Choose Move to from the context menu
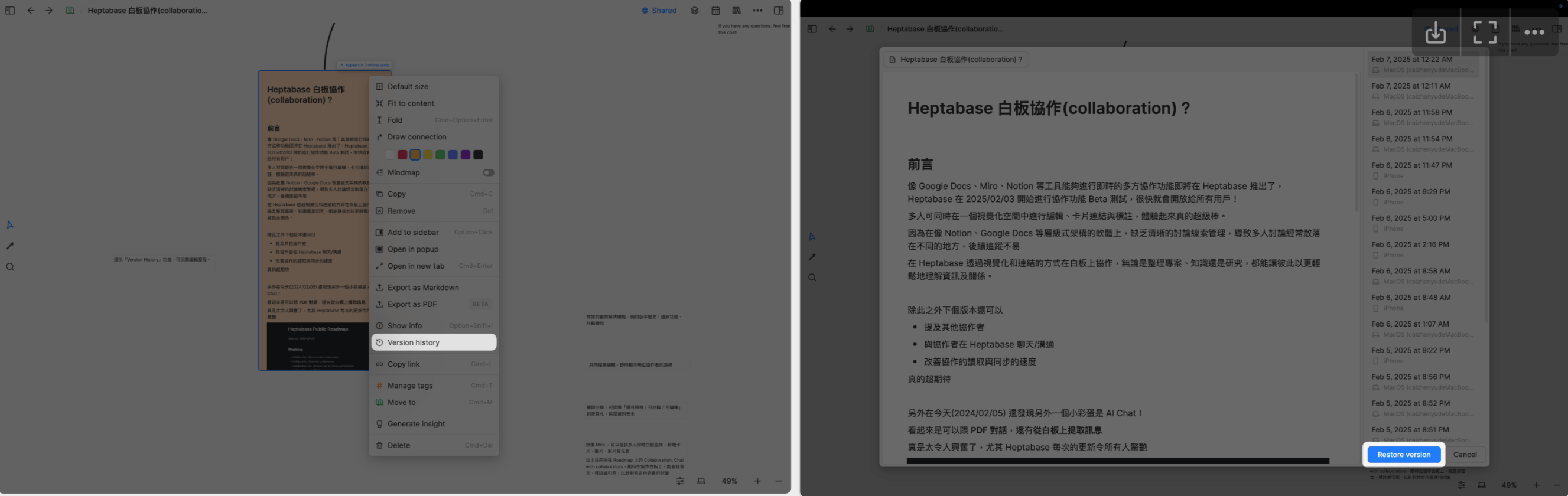 tap(434, 402)
